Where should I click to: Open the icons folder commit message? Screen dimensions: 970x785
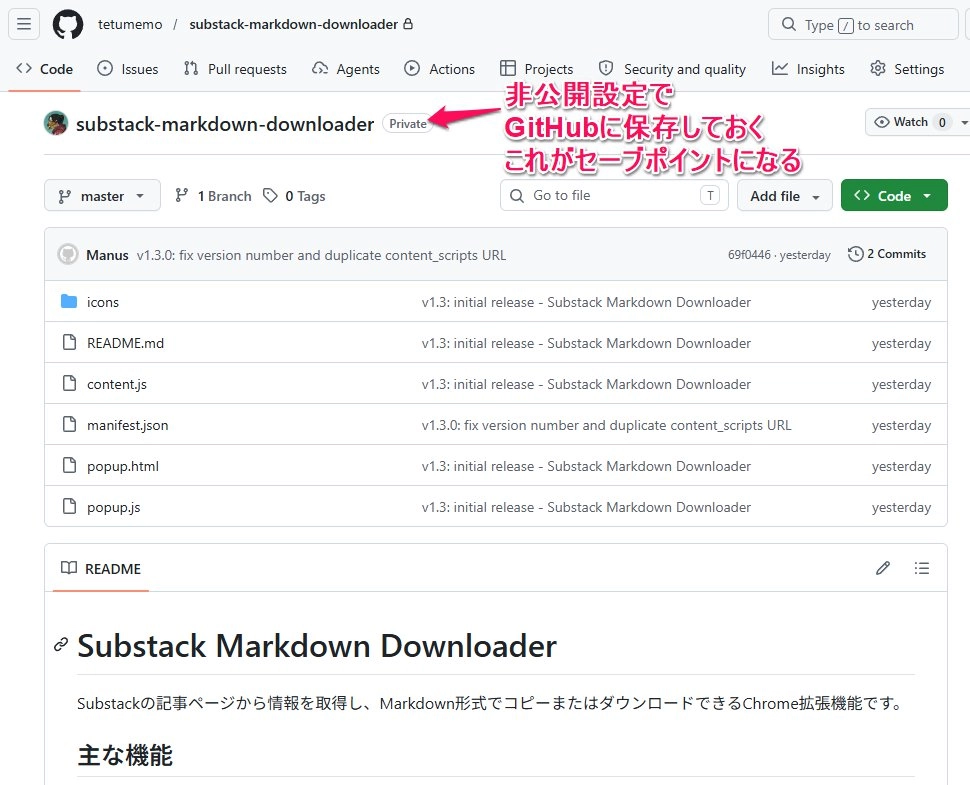586,302
